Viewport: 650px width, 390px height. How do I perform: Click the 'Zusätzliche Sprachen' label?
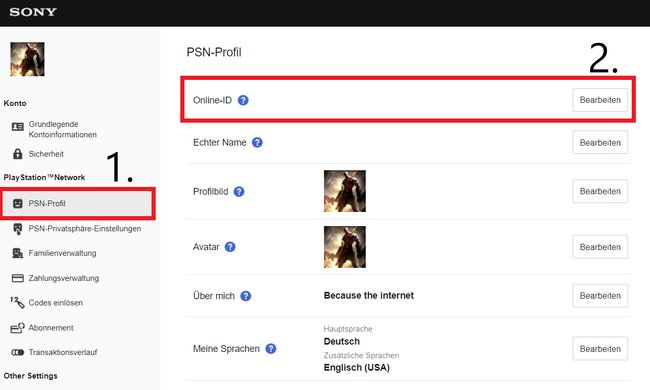coord(361,356)
